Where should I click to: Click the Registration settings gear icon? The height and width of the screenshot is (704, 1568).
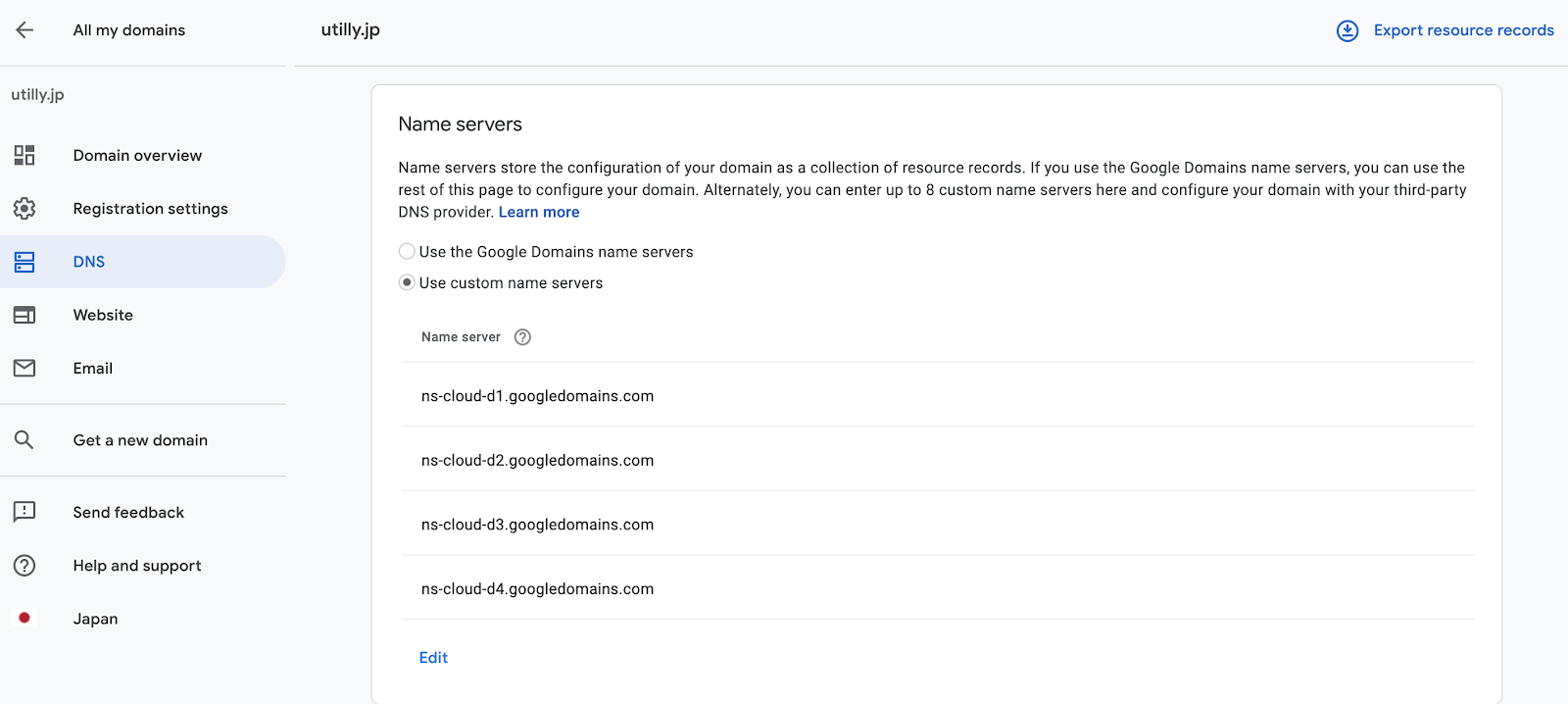point(24,209)
